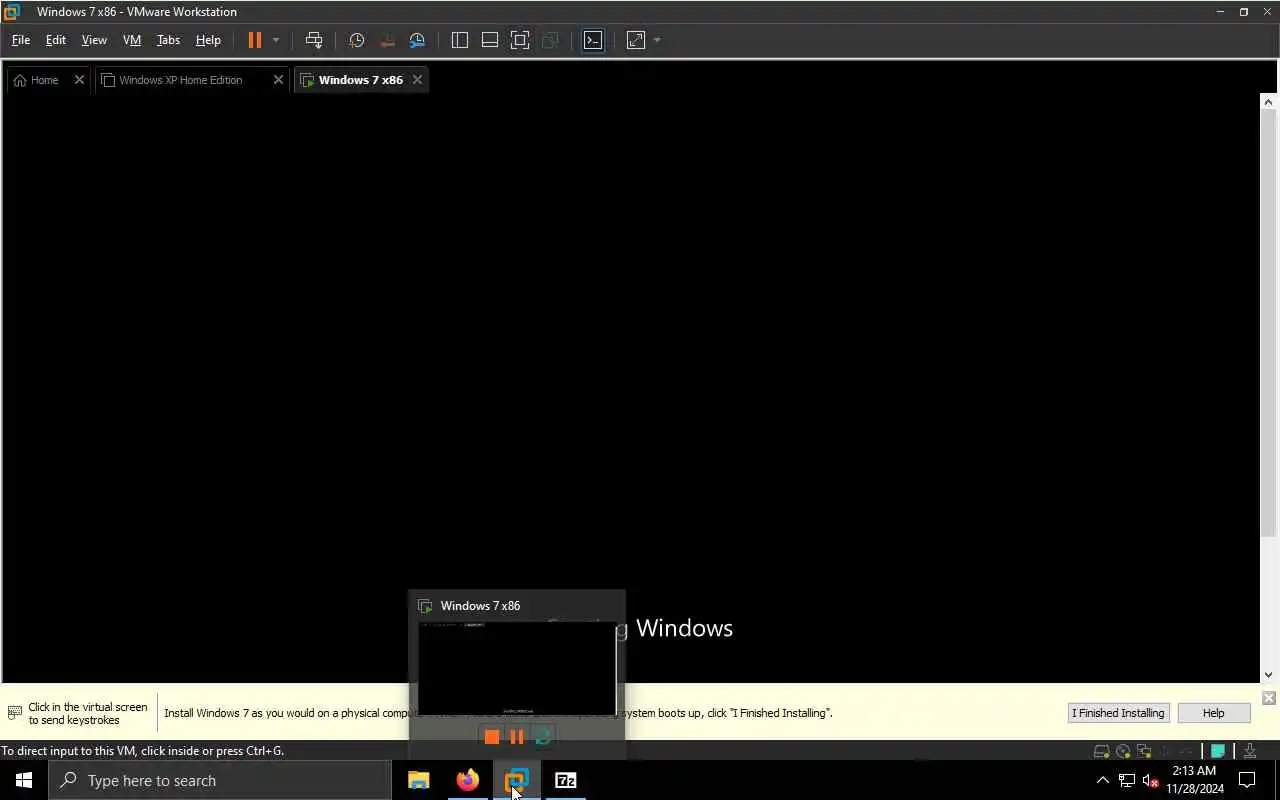Enter full screen mode
1280x800 pixels.
click(520, 40)
